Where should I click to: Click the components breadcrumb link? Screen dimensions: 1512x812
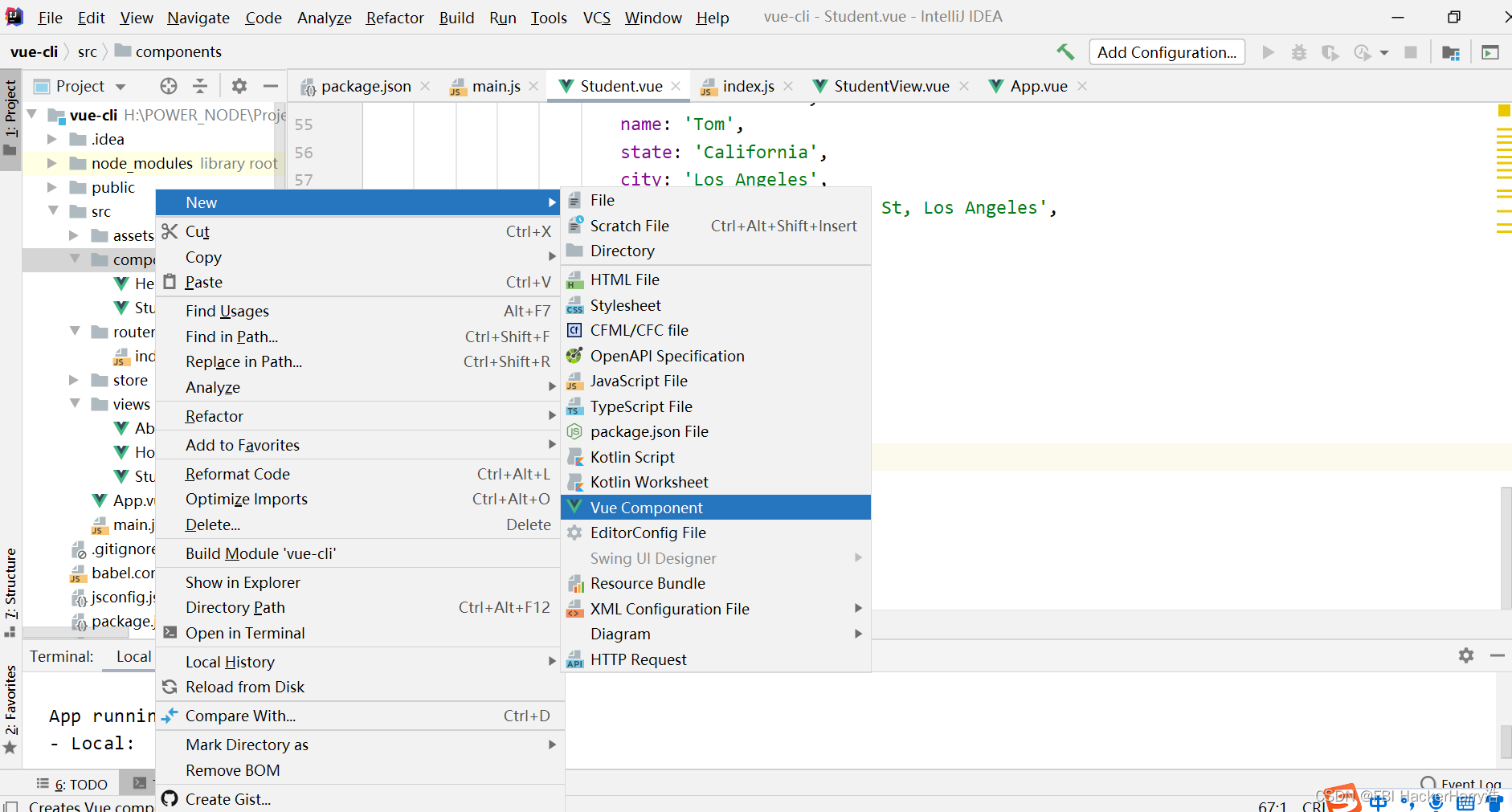tap(176, 51)
